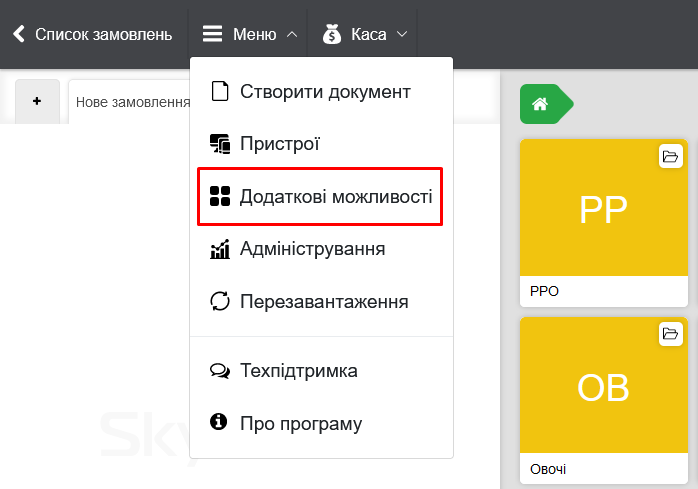Open folder icon on the Овочі tile

[x=670, y=333]
